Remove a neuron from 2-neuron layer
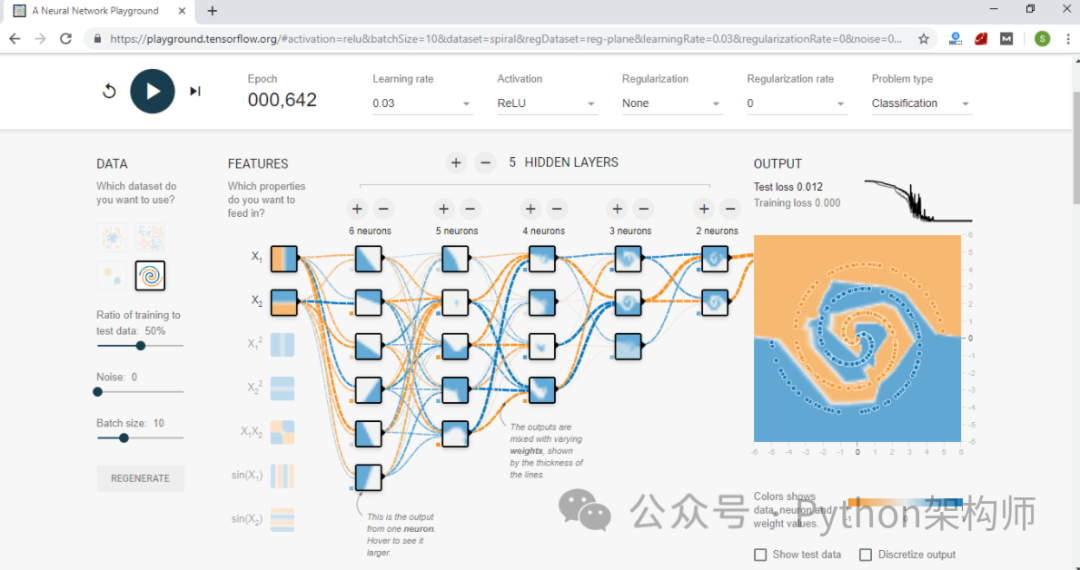The width and height of the screenshot is (1080, 570). (x=730, y=209)
